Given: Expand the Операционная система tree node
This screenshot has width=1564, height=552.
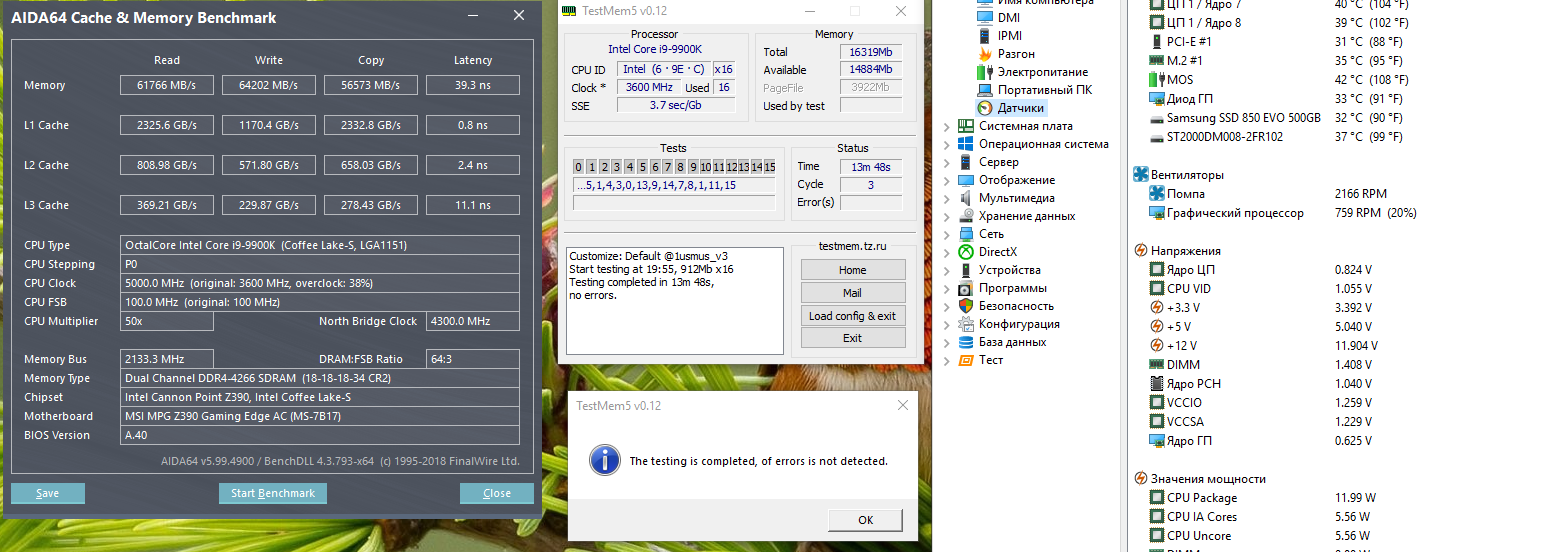Looking at the screenshot, I should click(x=947, y=144).
